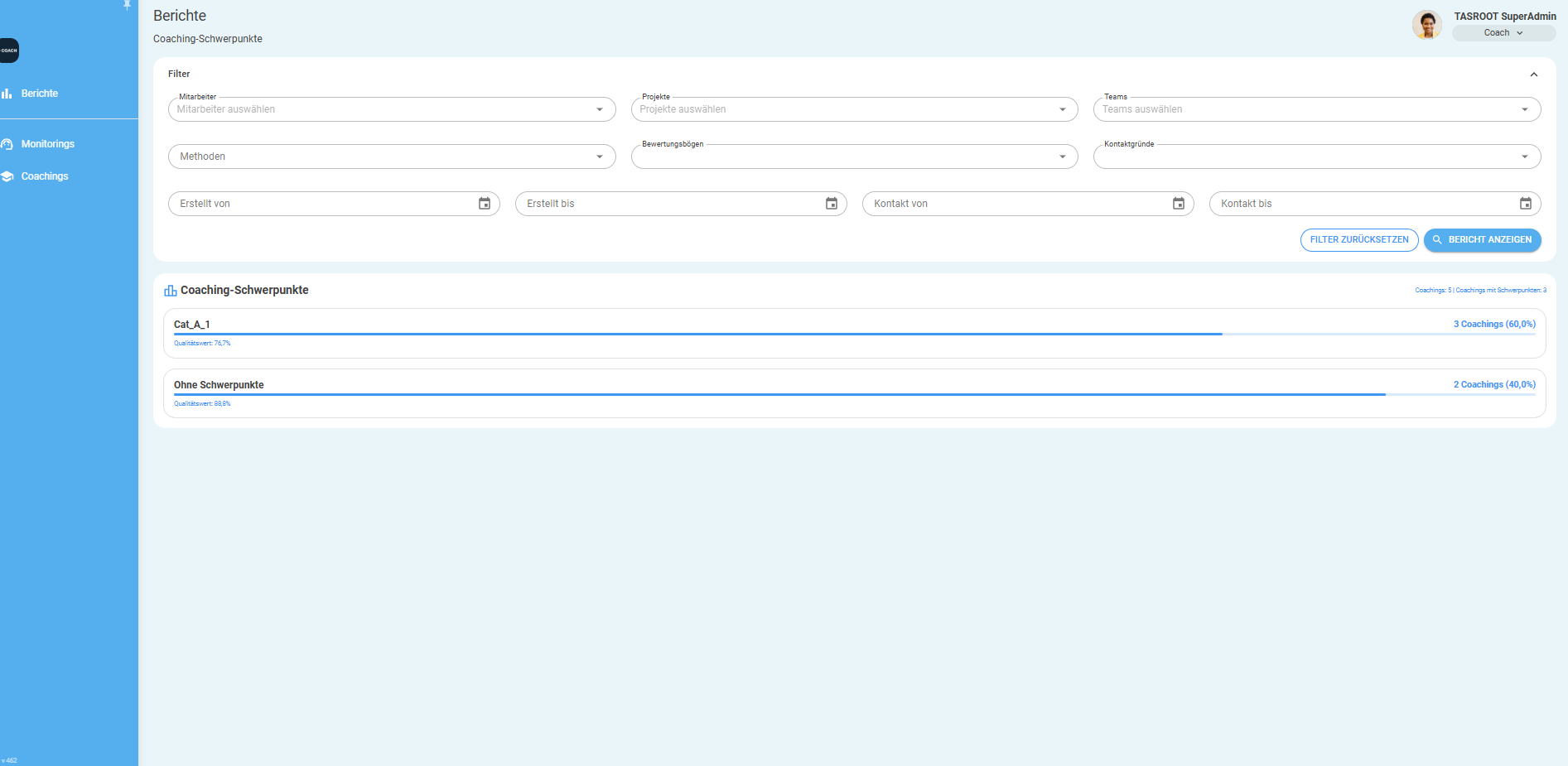1568x766 pixels.
Task: Click the 2 Coachings (40,0%) link
Action: [1494, 385]
